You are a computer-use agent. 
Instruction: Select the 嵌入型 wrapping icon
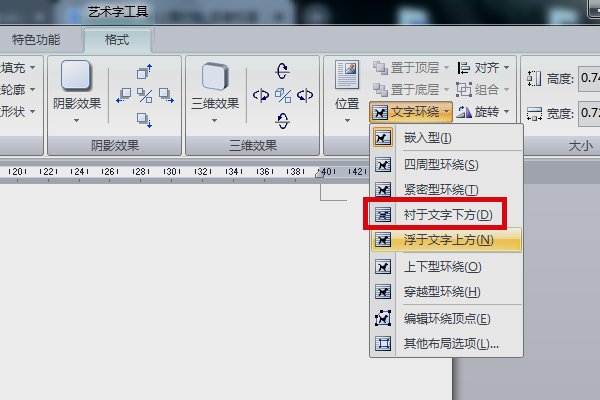click(383, 138)
